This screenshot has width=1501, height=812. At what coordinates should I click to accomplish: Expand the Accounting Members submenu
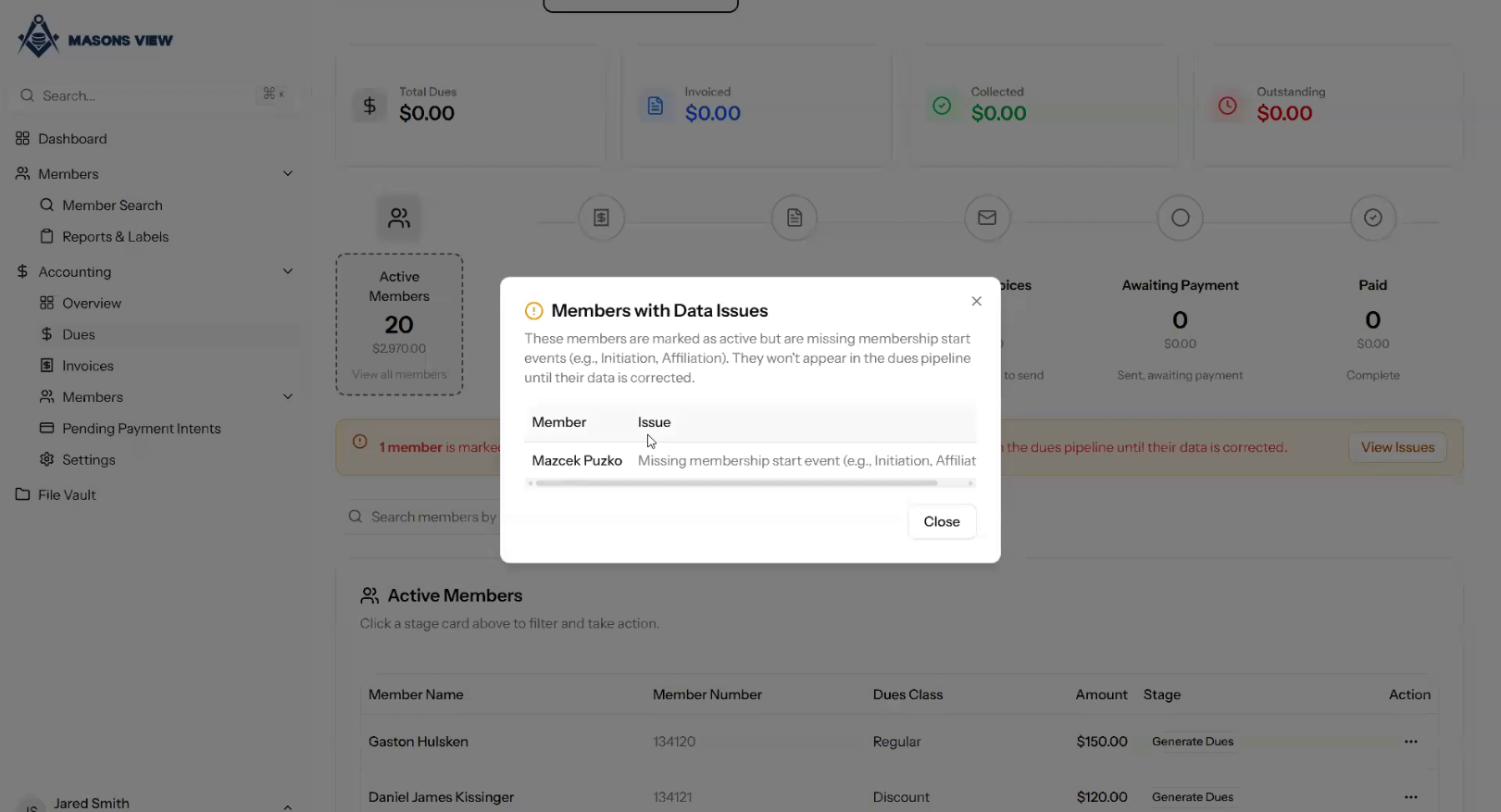tap(288, 397)
